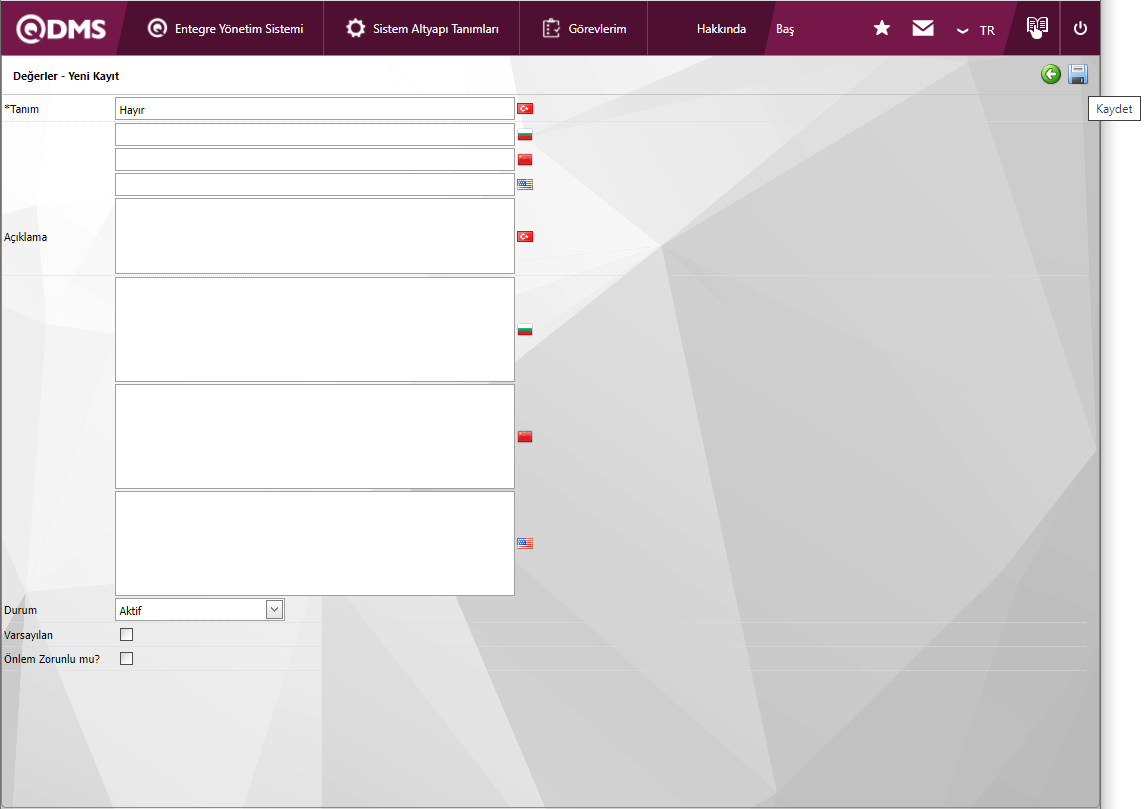Click the Turkish flag beside Açıklama

click(525, 236)
